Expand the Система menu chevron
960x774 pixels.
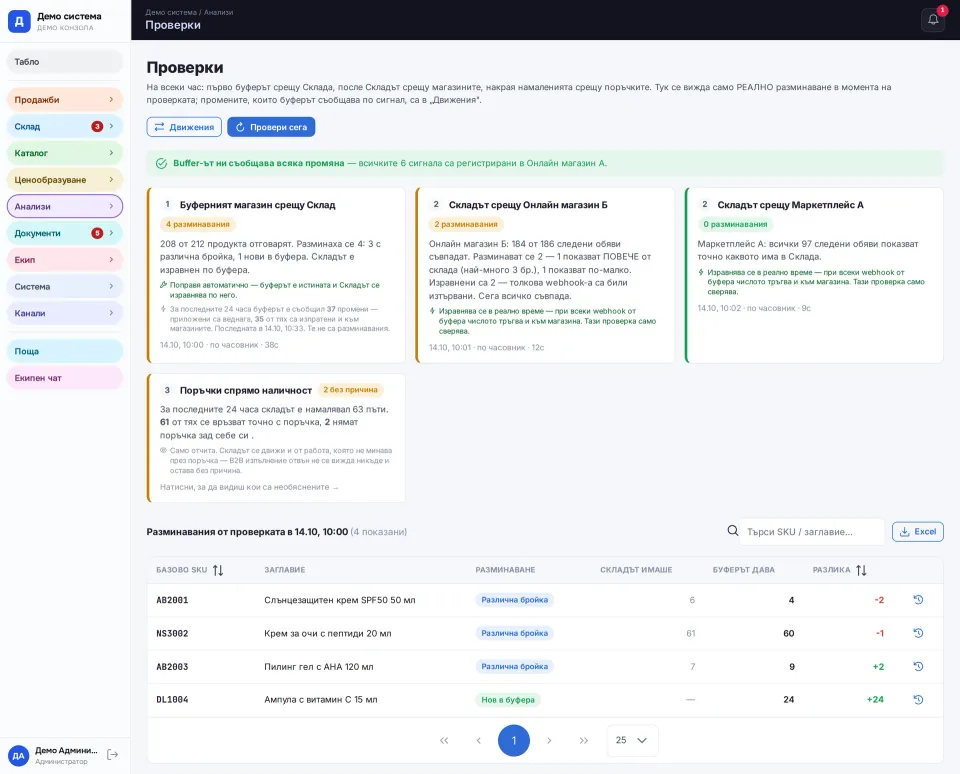click(111, 286)
